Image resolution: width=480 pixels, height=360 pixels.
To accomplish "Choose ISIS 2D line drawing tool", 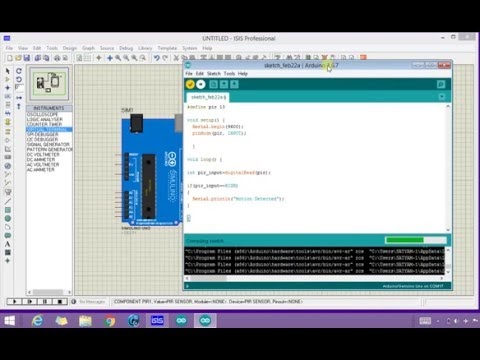I will pos(8,201).
